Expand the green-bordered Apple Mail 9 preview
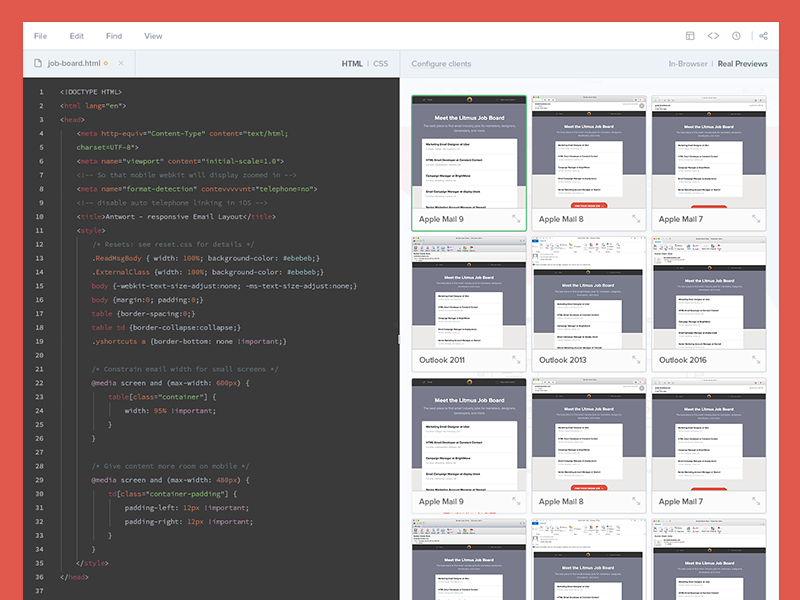Viewport: 800px width, 600px height. click(x=516, y=219)
